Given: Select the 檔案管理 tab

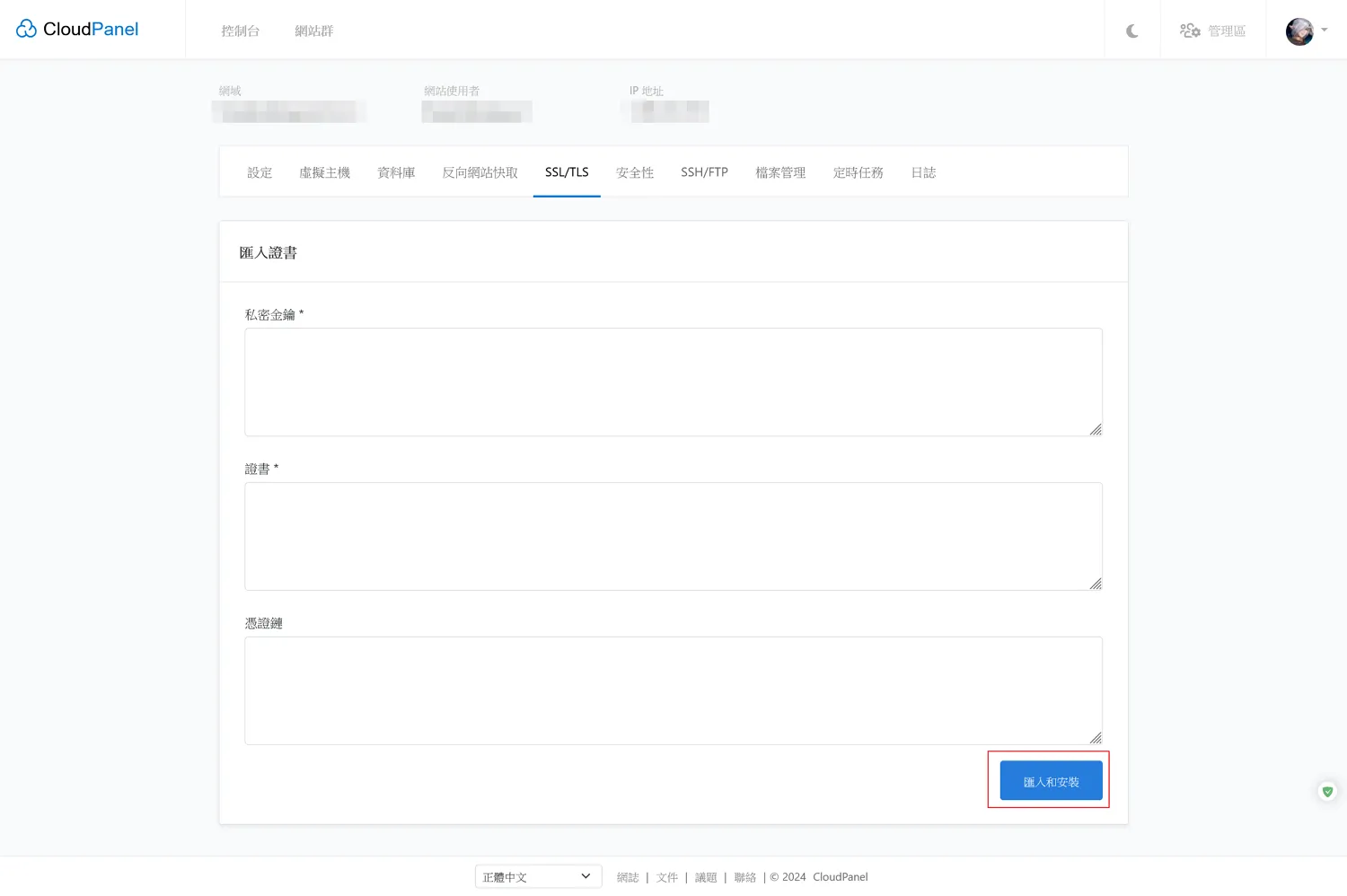Looking at the screenshot, I should click(780, 172).
